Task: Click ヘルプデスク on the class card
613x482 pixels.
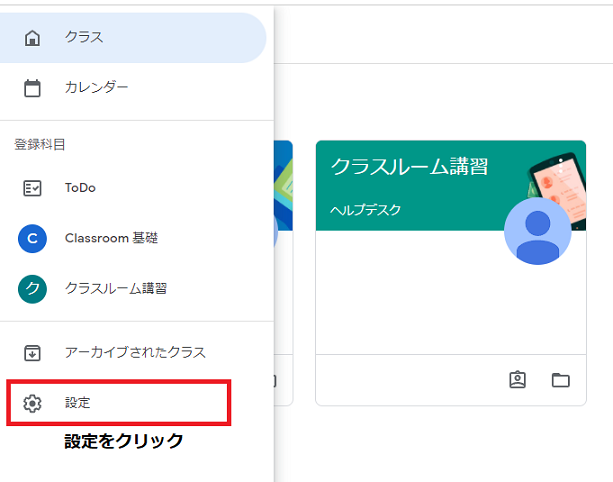Action: pos(366,210)
